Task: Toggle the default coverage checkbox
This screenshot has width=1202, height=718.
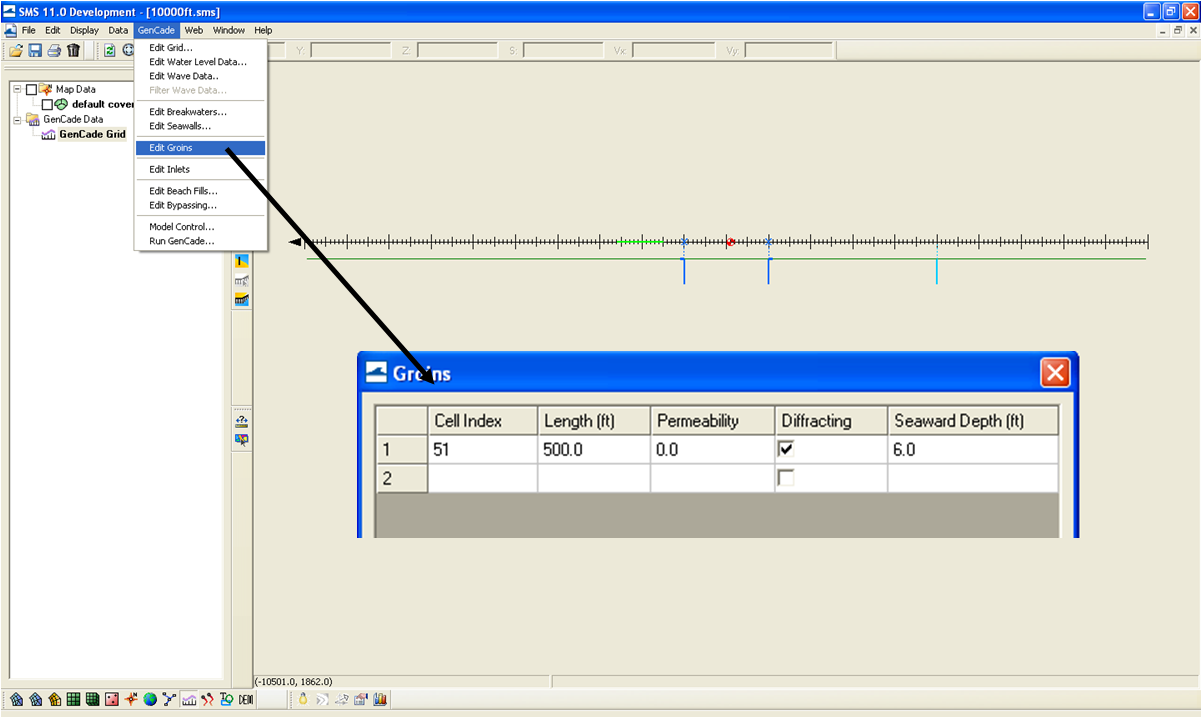Action: point(47,104)
